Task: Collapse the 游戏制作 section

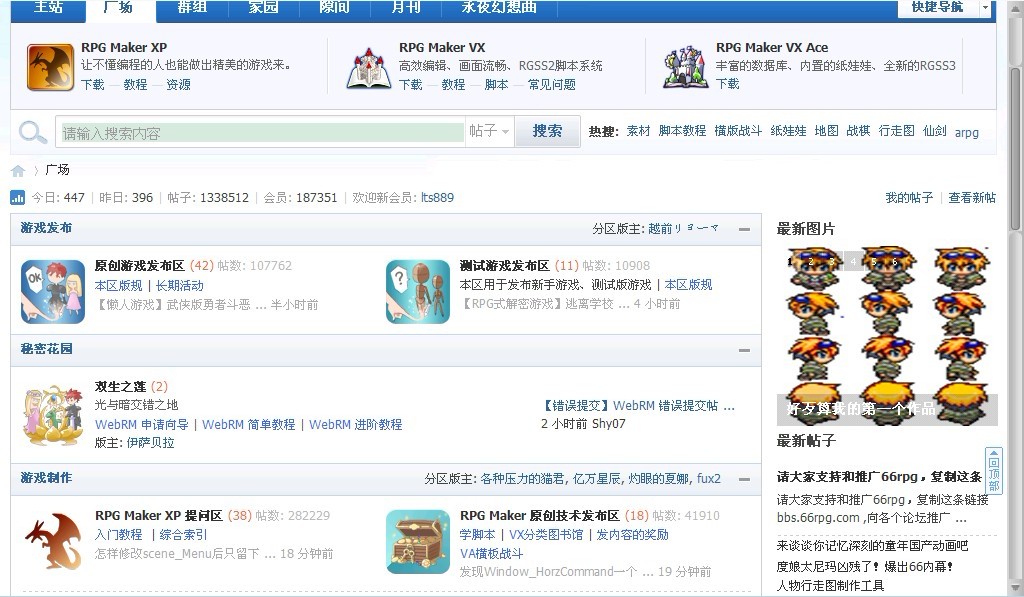Action: pyautogui.click(x=744, y=479)
